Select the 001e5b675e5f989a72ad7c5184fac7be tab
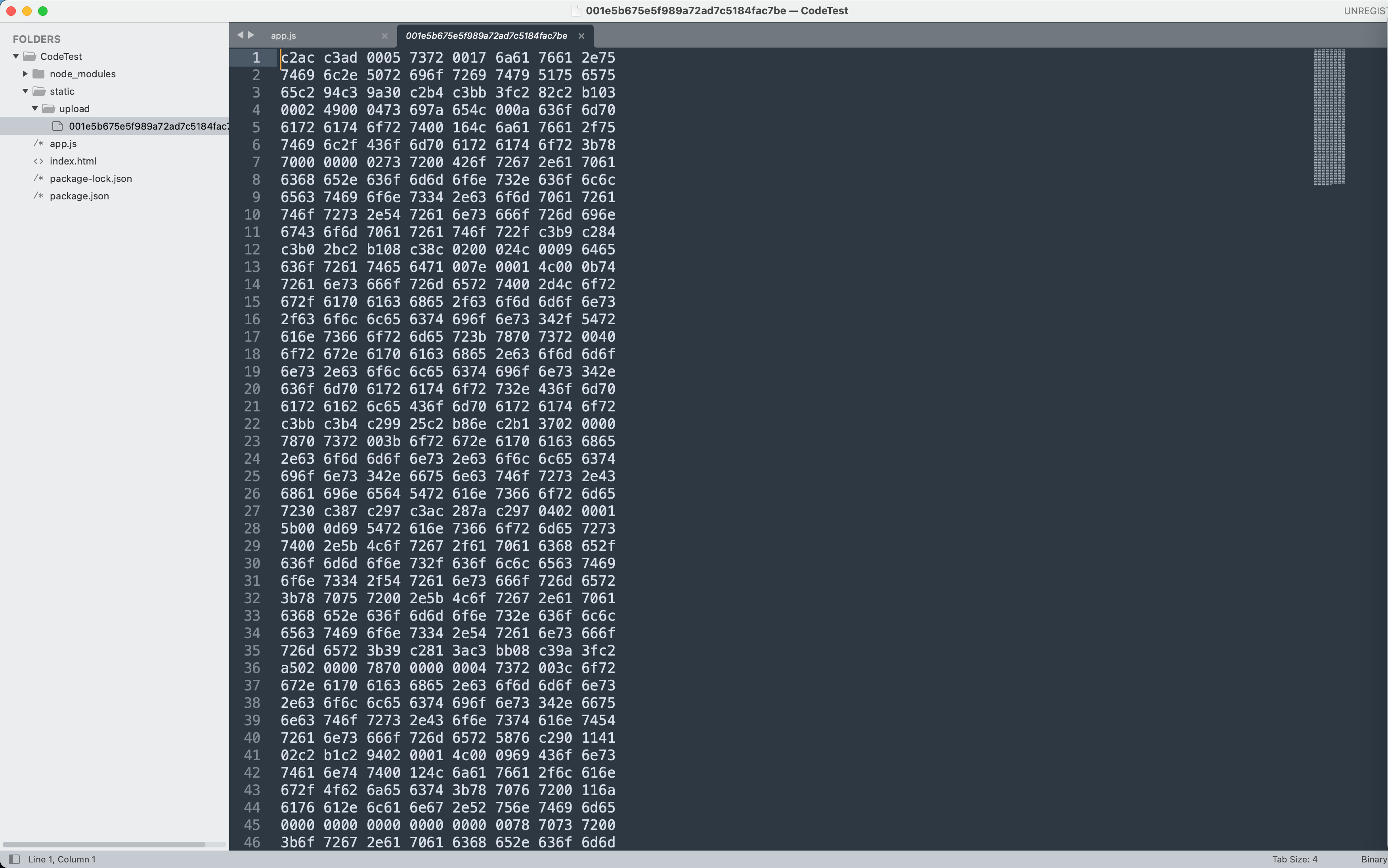1388x868 pixels. coord(486,36)
